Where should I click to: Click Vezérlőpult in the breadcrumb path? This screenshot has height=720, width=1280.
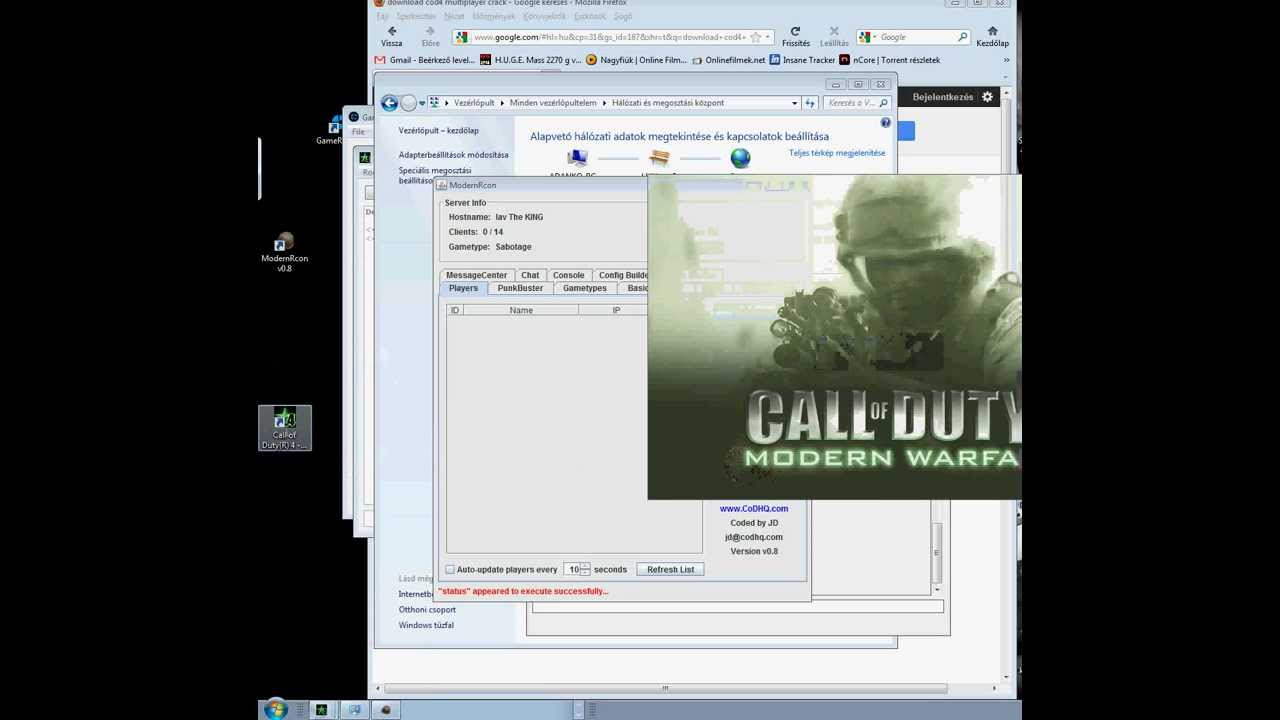[x=474, y=103]
